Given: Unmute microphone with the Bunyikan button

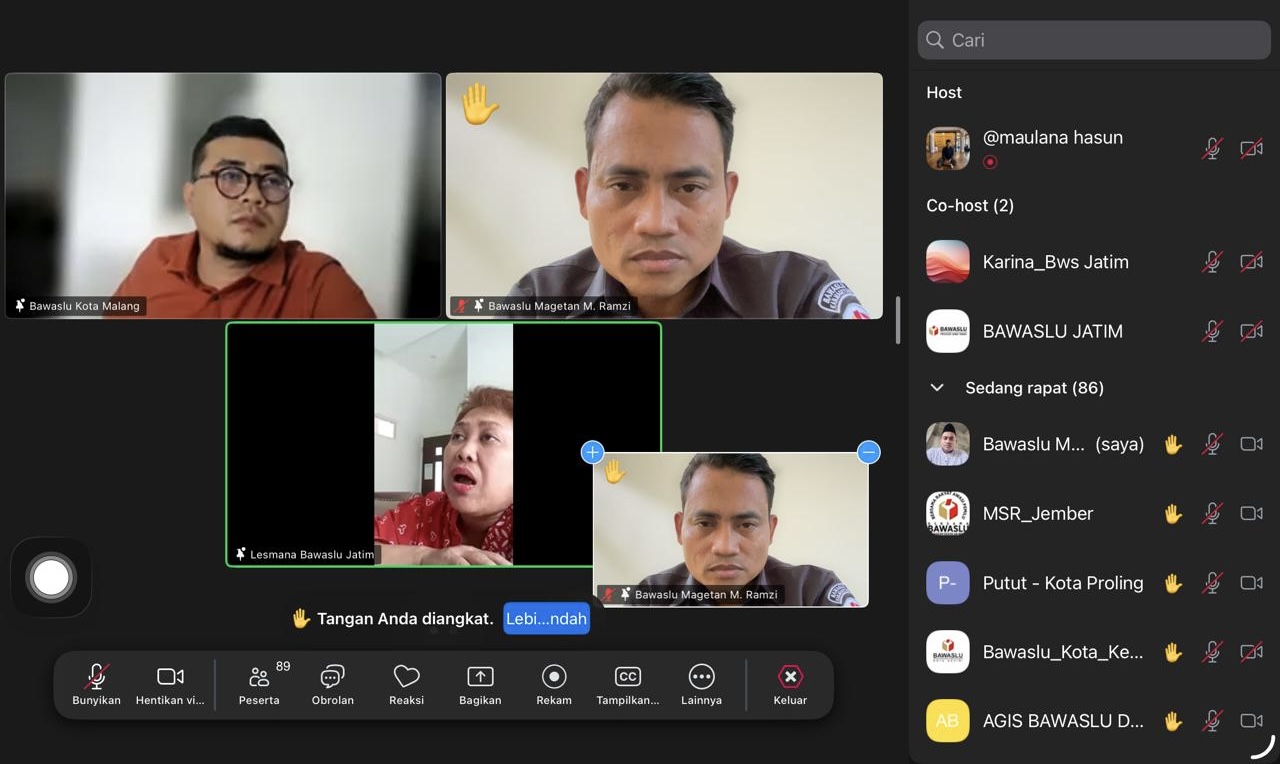Looking at the screenshot, I should point(96,678).
